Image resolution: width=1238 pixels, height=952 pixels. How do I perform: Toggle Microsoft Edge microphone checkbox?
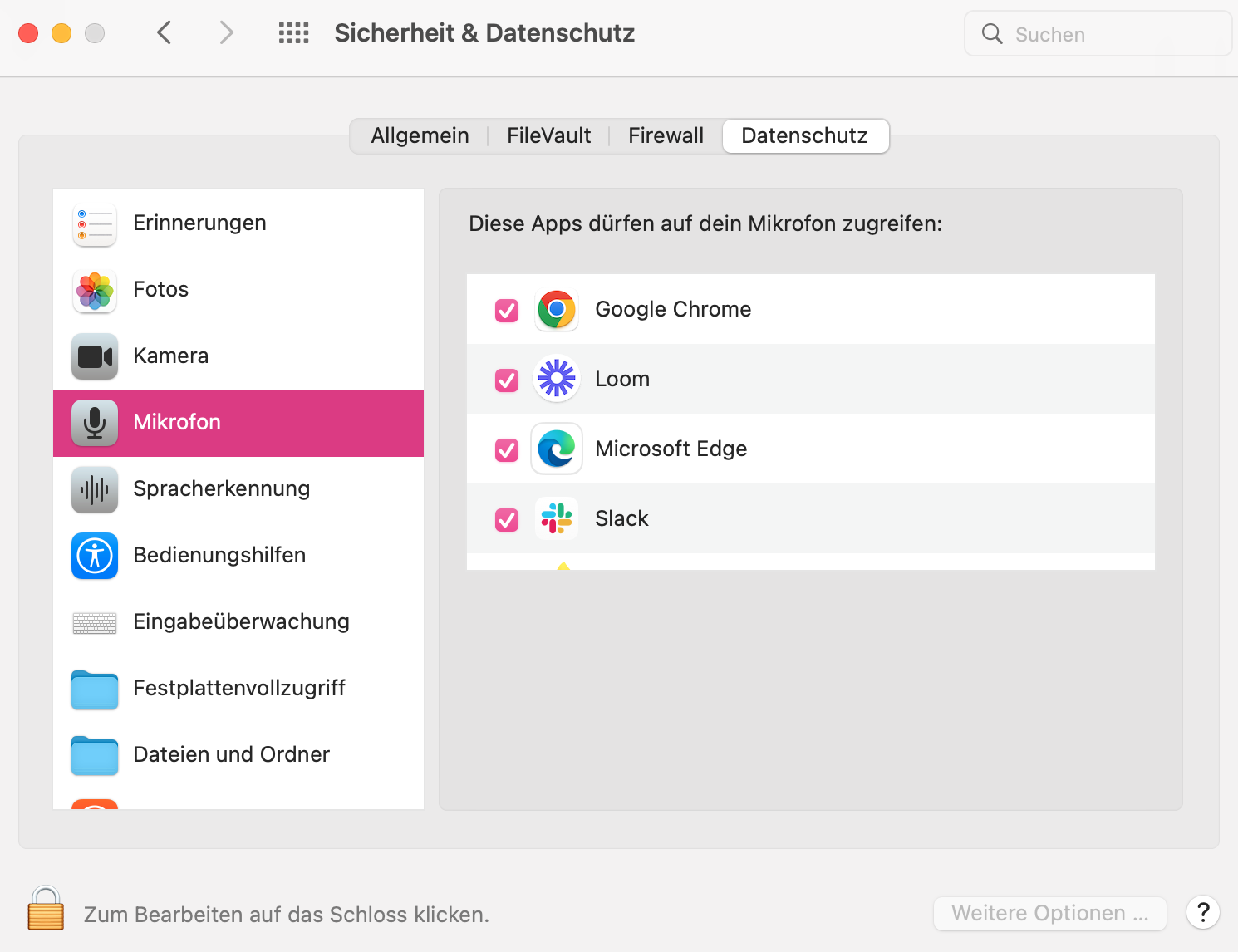tap(507, 449)
